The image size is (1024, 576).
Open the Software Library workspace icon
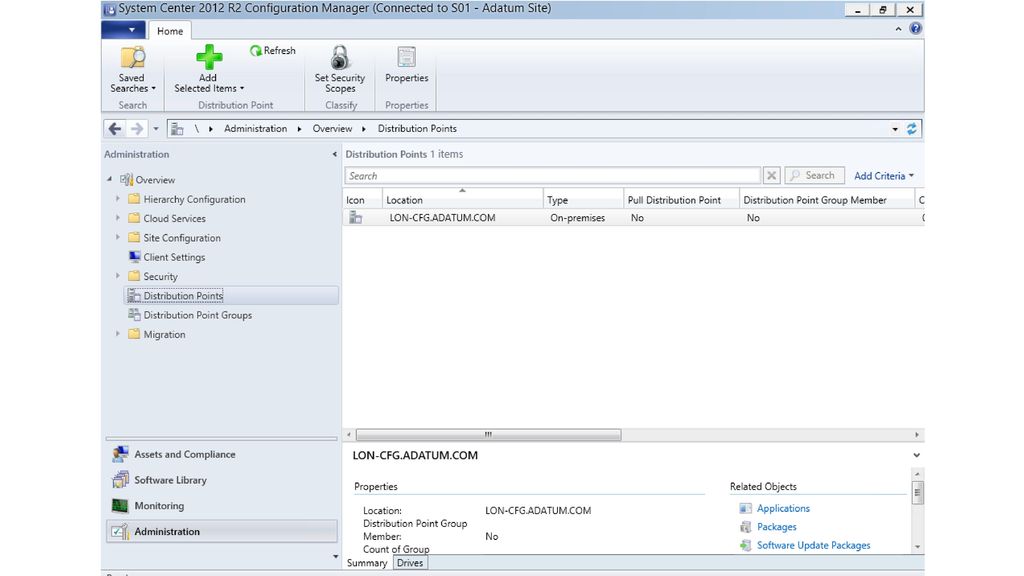coord(120,479)
